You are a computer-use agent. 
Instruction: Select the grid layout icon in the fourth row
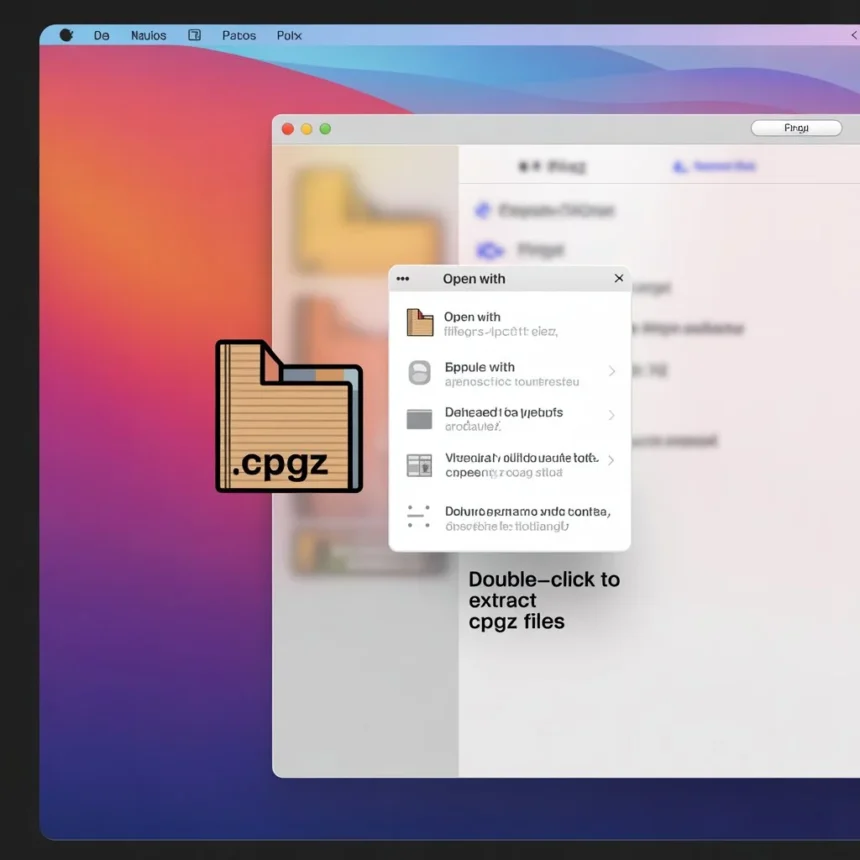[x=421, y=464]
